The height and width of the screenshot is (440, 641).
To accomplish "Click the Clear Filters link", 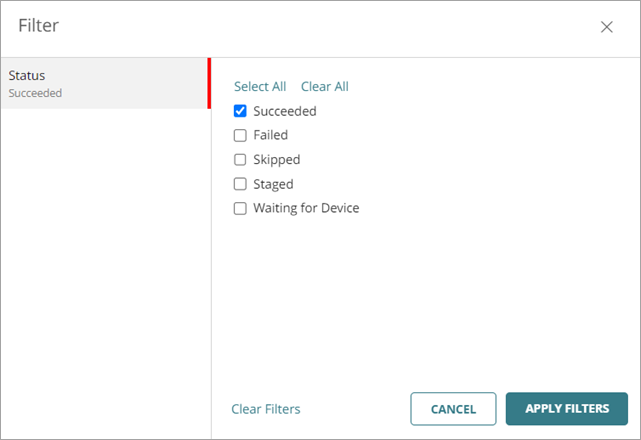I will click(265, 409).
